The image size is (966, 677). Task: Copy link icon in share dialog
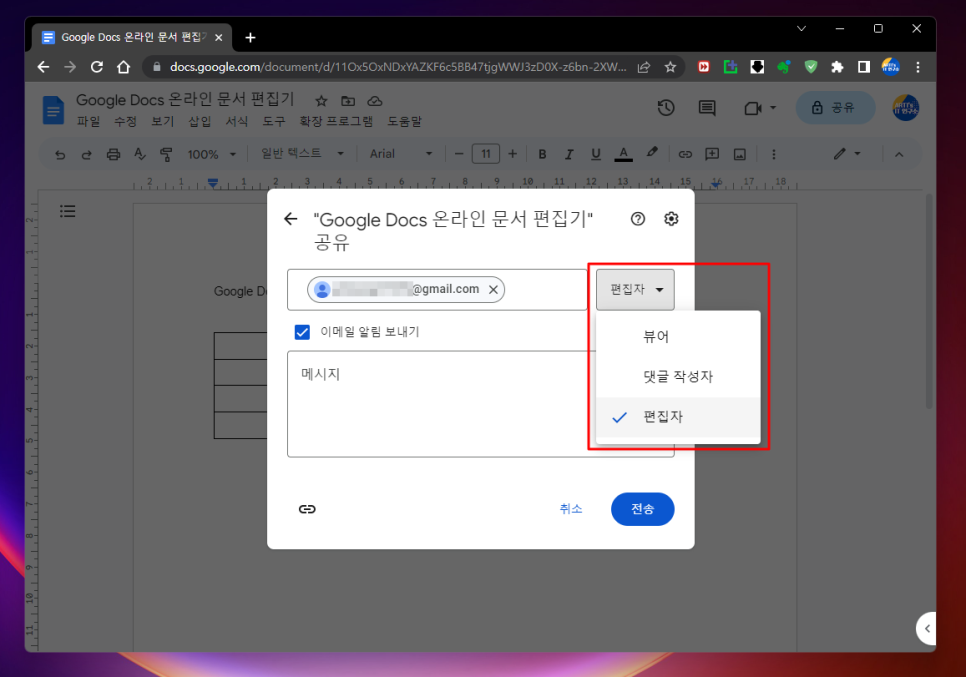[x=307, y=509]
